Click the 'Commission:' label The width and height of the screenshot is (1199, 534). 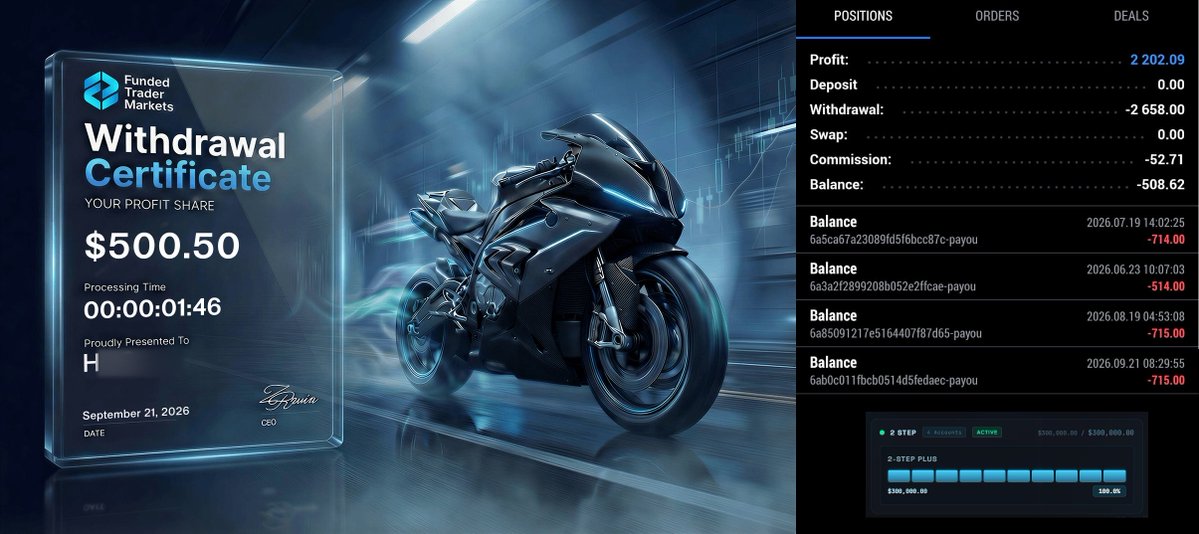[x=850, y=160]
